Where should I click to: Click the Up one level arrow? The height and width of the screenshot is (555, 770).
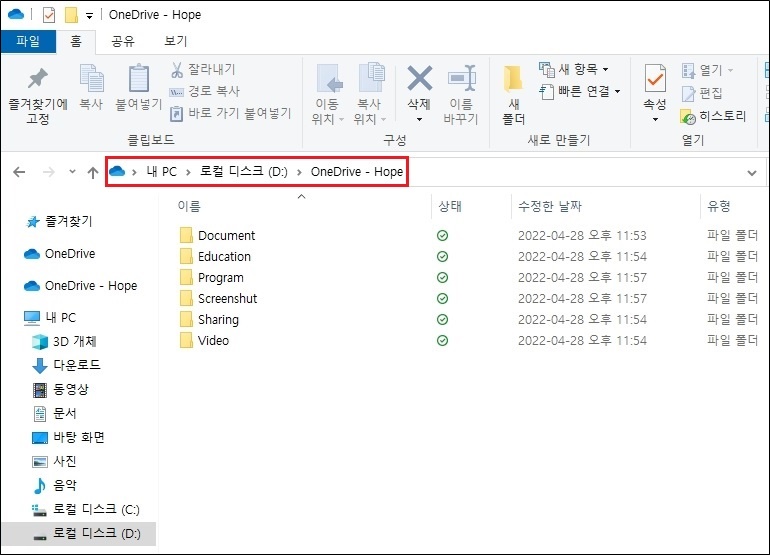point(93,172)
